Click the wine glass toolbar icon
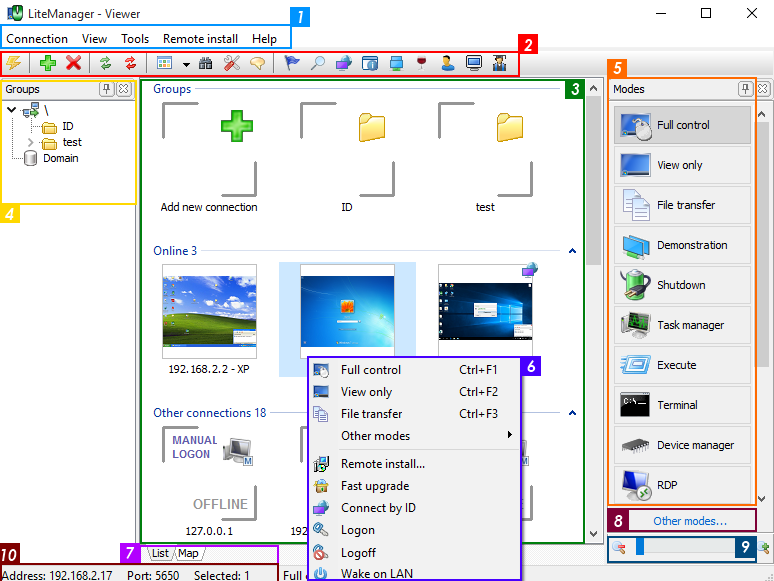This screenshot has width=774, height=581. (421, 63)
